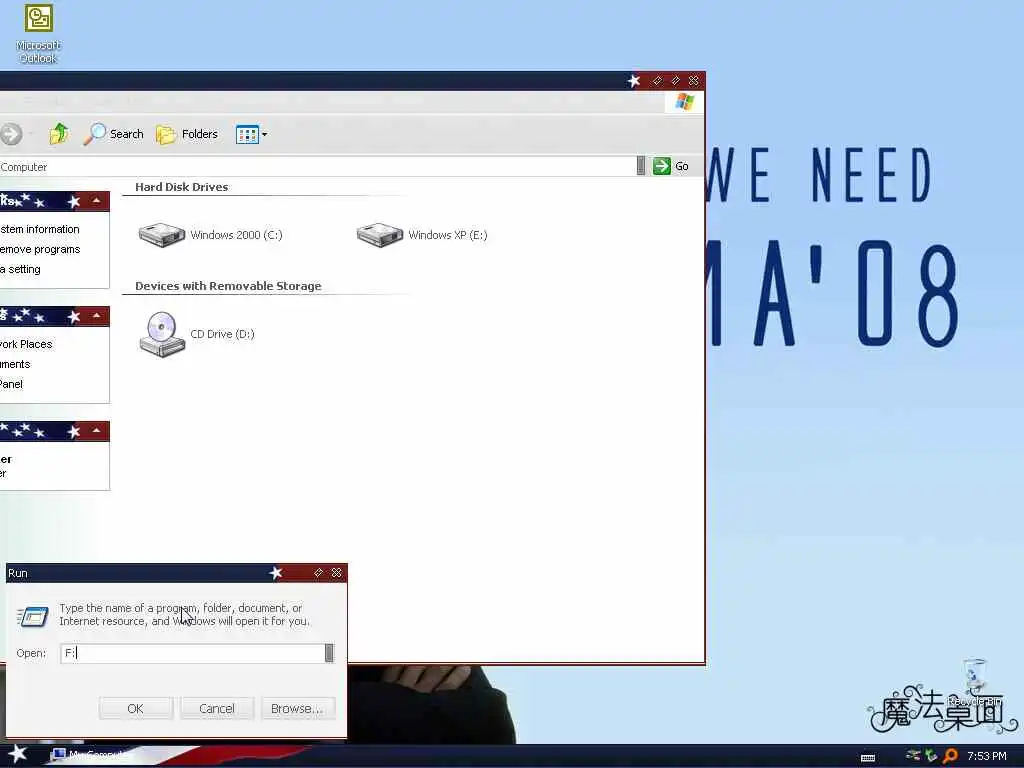Open Add or remove programs link
The width and height of the screenshot is (1024, 768).
pyautogui.click(x=40, y=249)
